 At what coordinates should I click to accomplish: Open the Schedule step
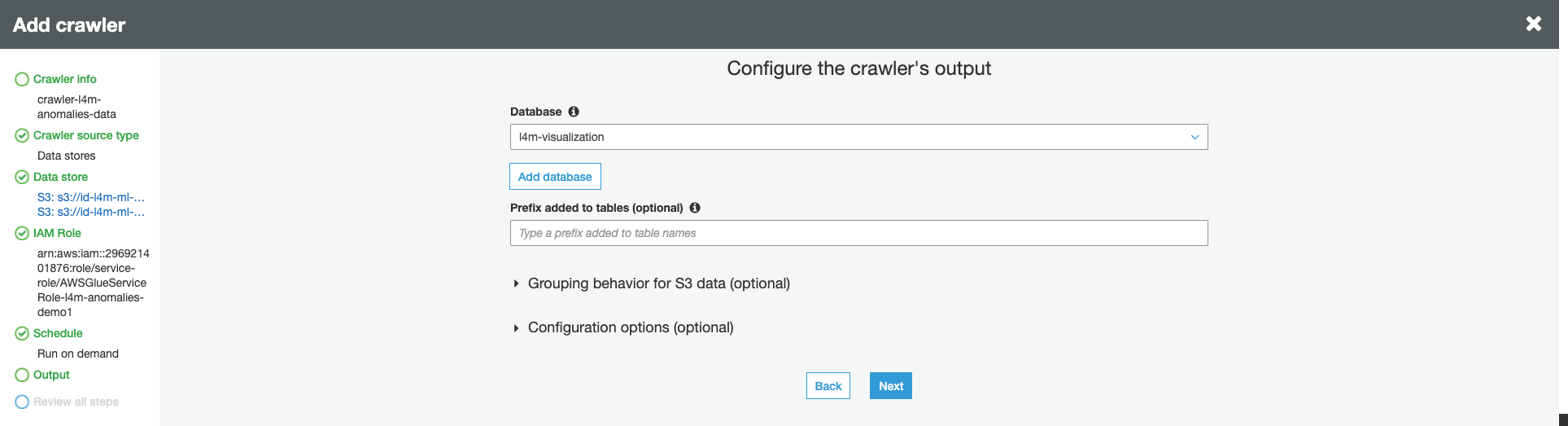click(58, 333)
